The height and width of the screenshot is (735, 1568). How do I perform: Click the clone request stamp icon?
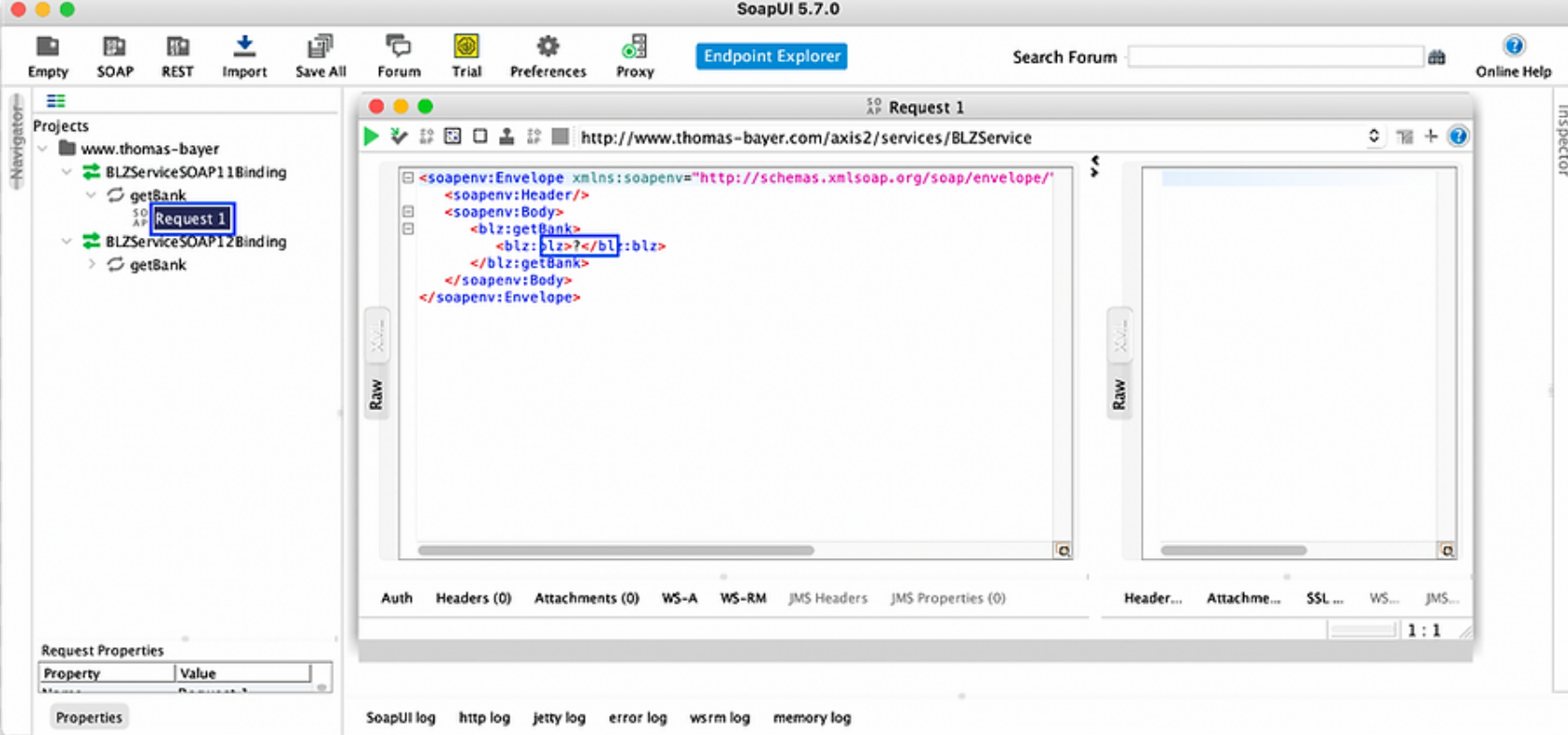[x=506, y=137]
